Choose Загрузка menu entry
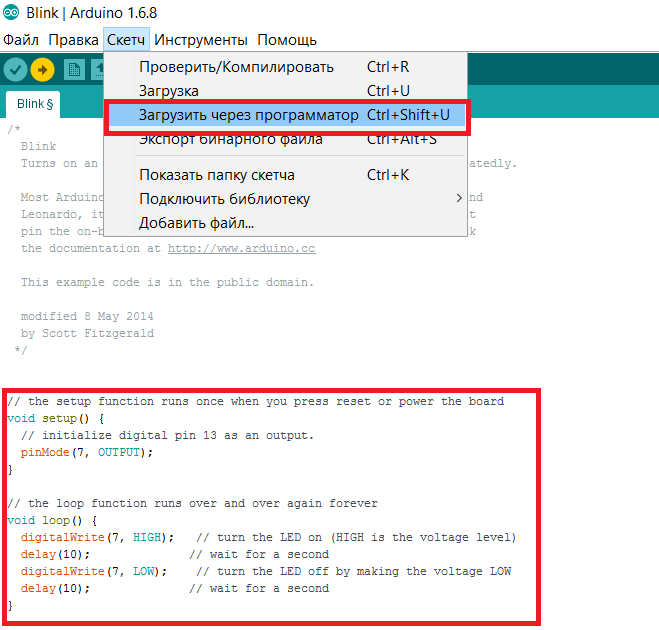Viewport: 659px width, 630px height. pyautogui.click(x=285, y=91)
